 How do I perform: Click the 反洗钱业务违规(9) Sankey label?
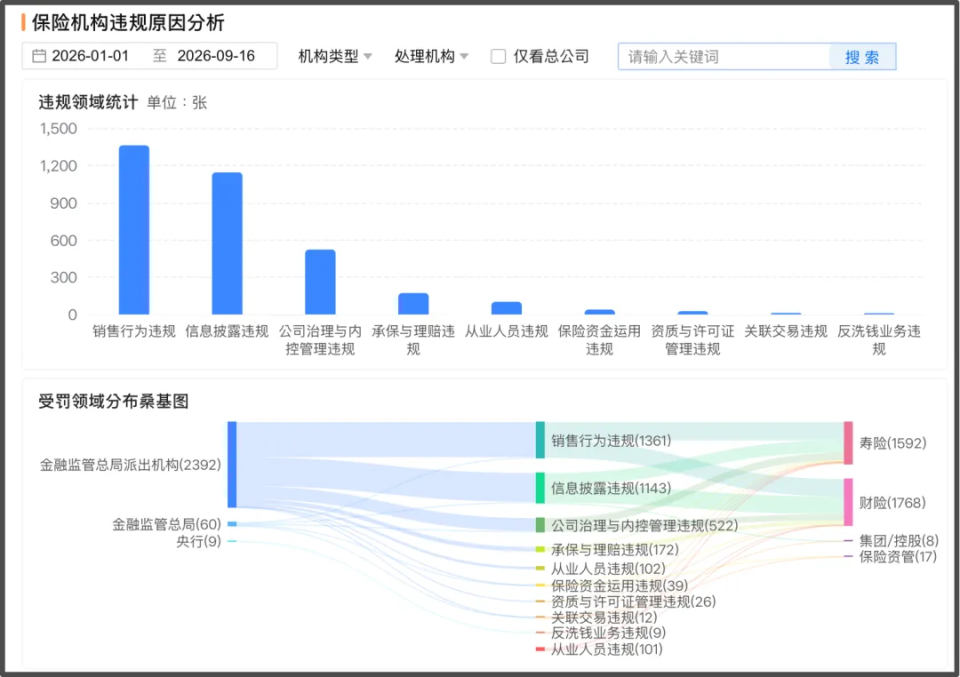point(608,633)
